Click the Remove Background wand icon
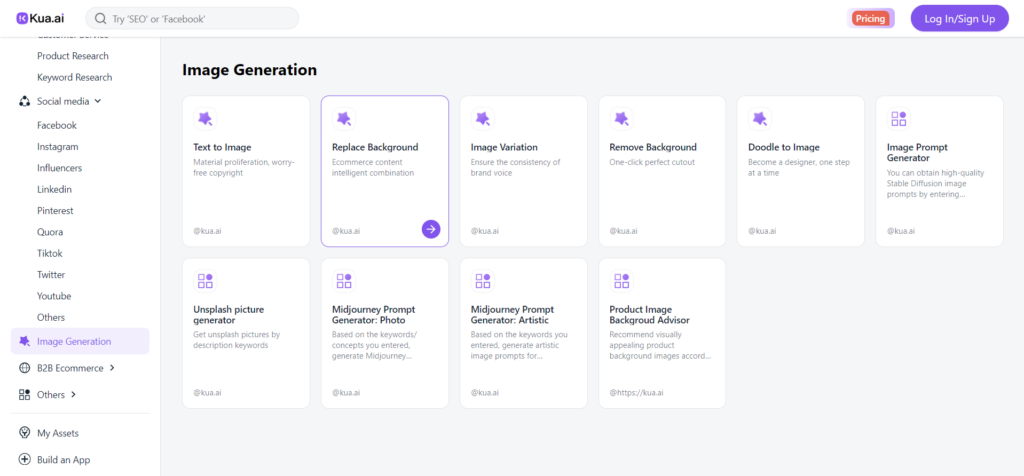Image resolution: width=1024 pixels, height=476 pixels. coord(621,118)
